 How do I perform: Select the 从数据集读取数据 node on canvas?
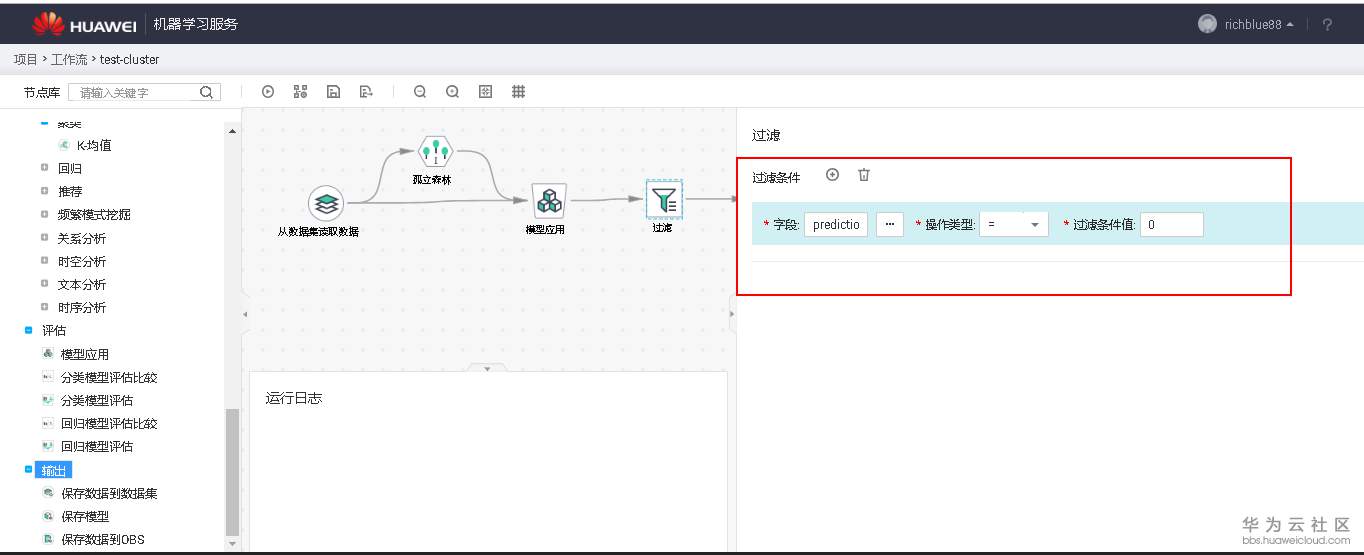pyautogui.click(x=325, y=203)
